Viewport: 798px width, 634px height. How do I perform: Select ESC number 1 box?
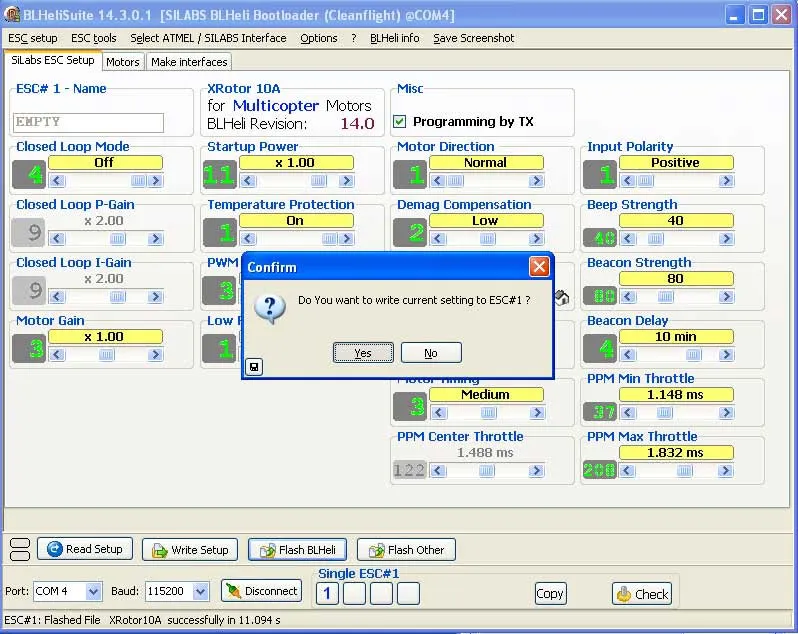(x=327, y=594)
